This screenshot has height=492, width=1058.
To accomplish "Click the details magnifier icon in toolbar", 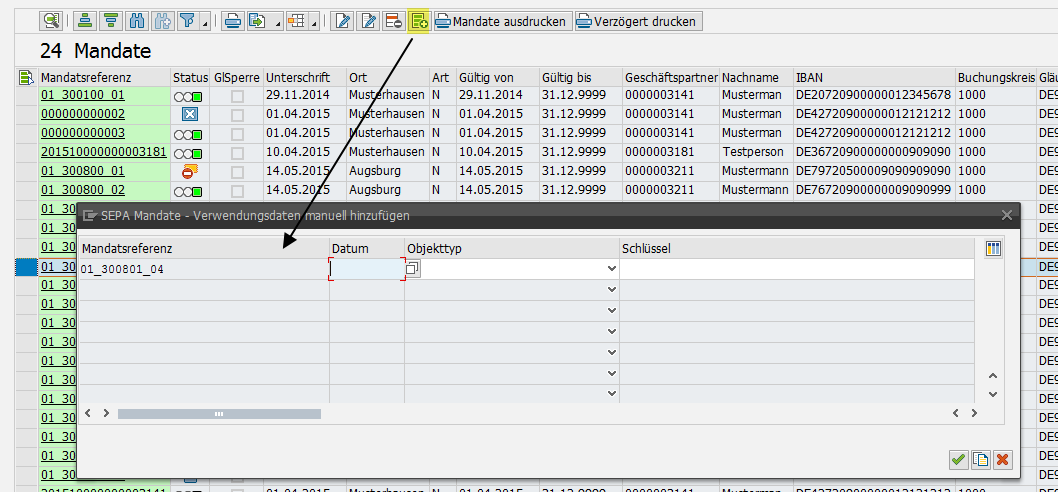I will click(x=51, y=20).
